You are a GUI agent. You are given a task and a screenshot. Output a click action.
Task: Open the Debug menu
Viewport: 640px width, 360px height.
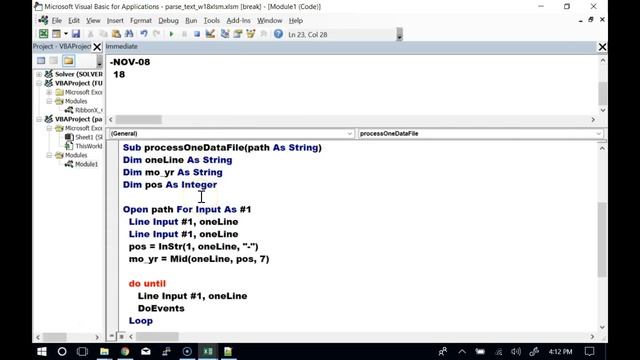coord(168,20)
